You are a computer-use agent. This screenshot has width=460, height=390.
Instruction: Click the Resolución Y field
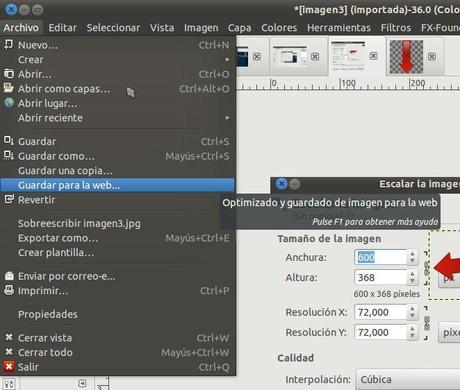click(x=380, y=332)
